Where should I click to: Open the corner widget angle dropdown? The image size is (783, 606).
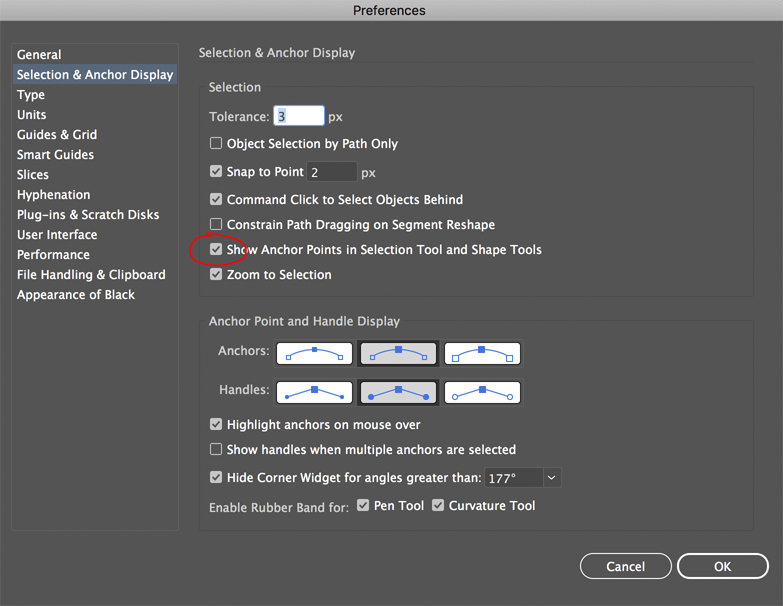(x=551, y=478)
